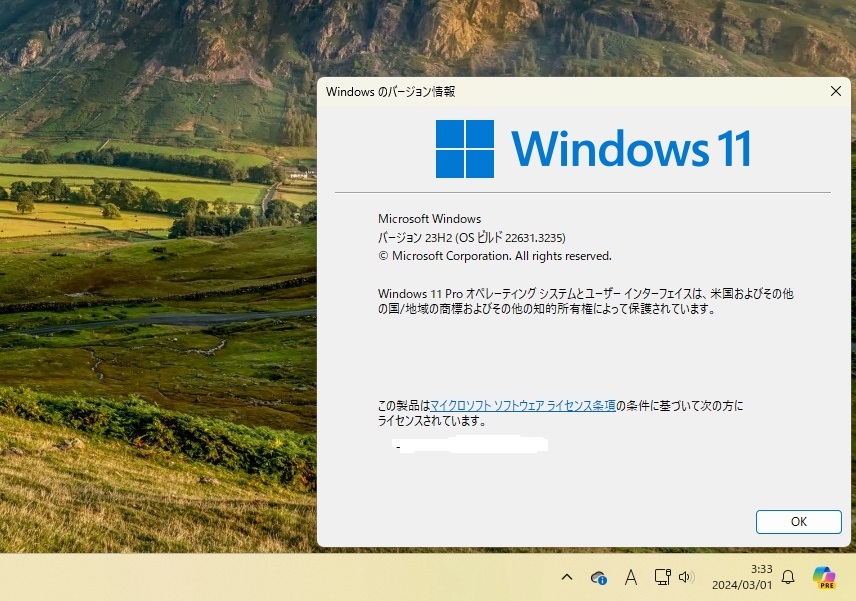
Task: Open the volume speaker tray icon
Action: click(x=686, y=577)
